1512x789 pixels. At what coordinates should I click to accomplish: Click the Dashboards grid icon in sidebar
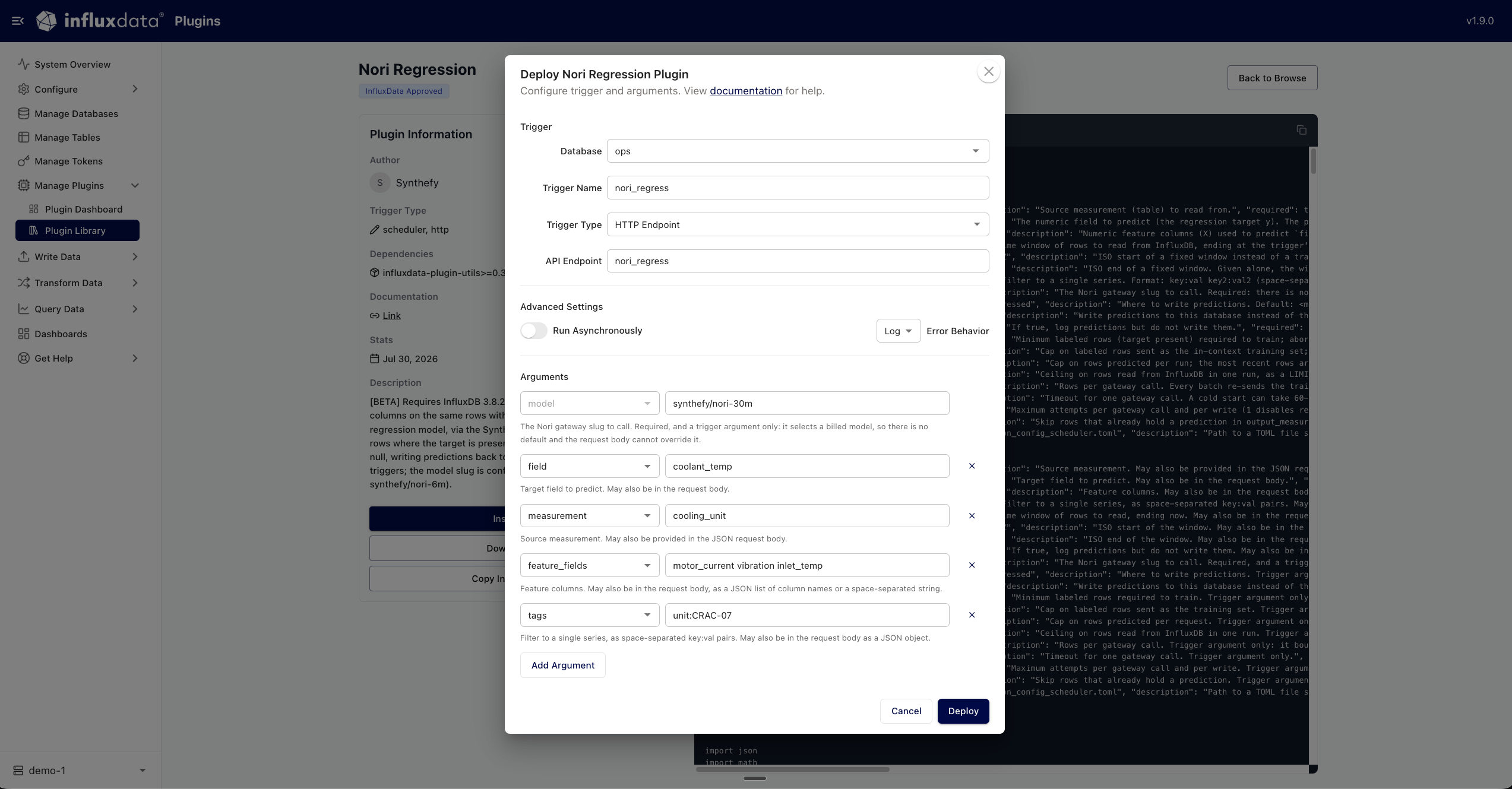pos(24,334)
